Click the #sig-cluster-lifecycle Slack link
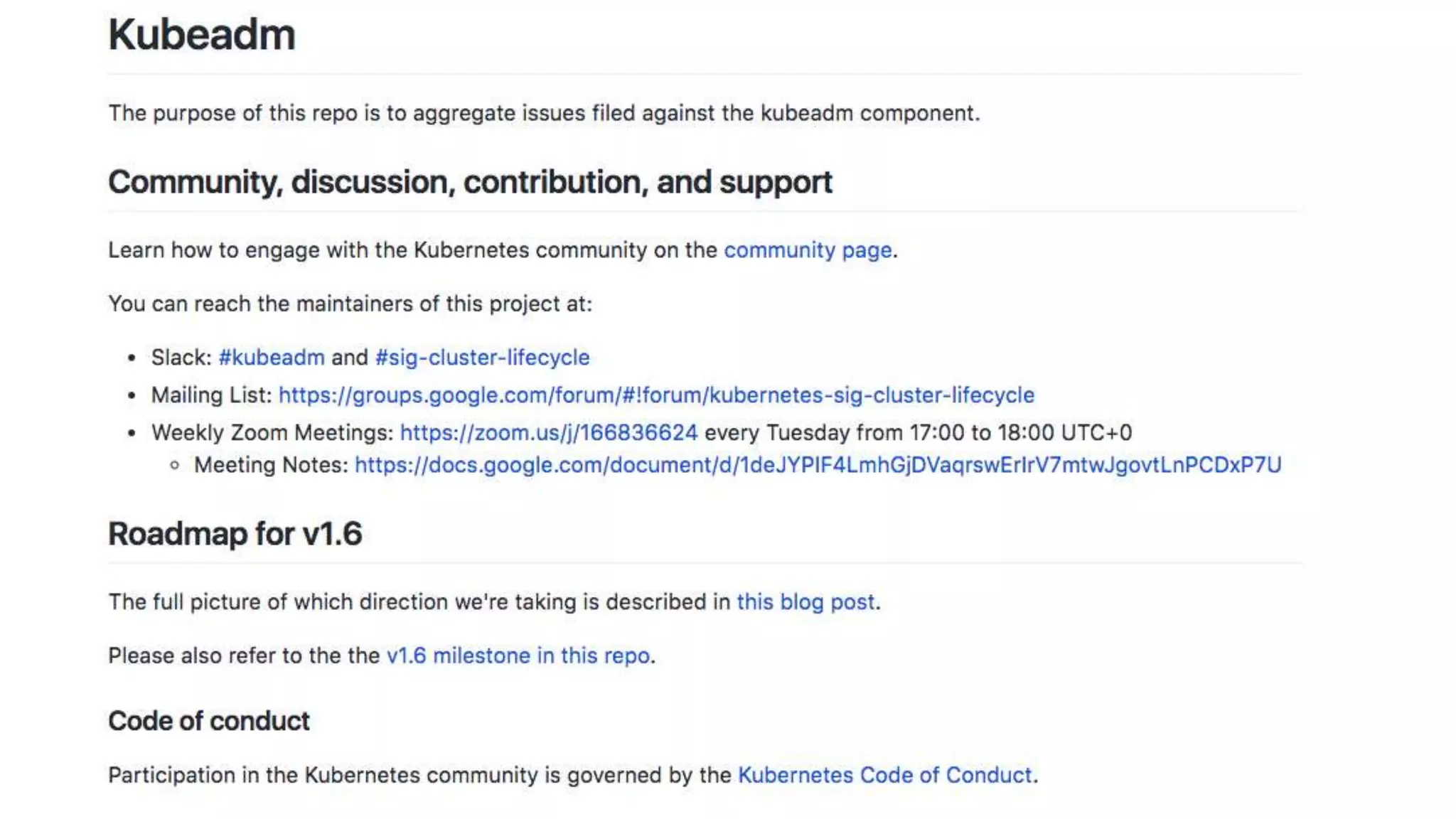1456x819 pixels. [x=482, y=358]
